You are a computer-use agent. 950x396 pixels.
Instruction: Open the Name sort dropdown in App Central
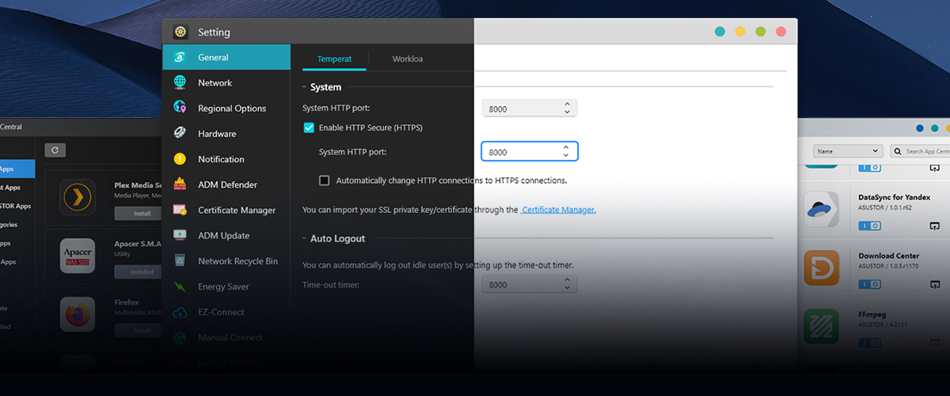click(x=848, y=151)
